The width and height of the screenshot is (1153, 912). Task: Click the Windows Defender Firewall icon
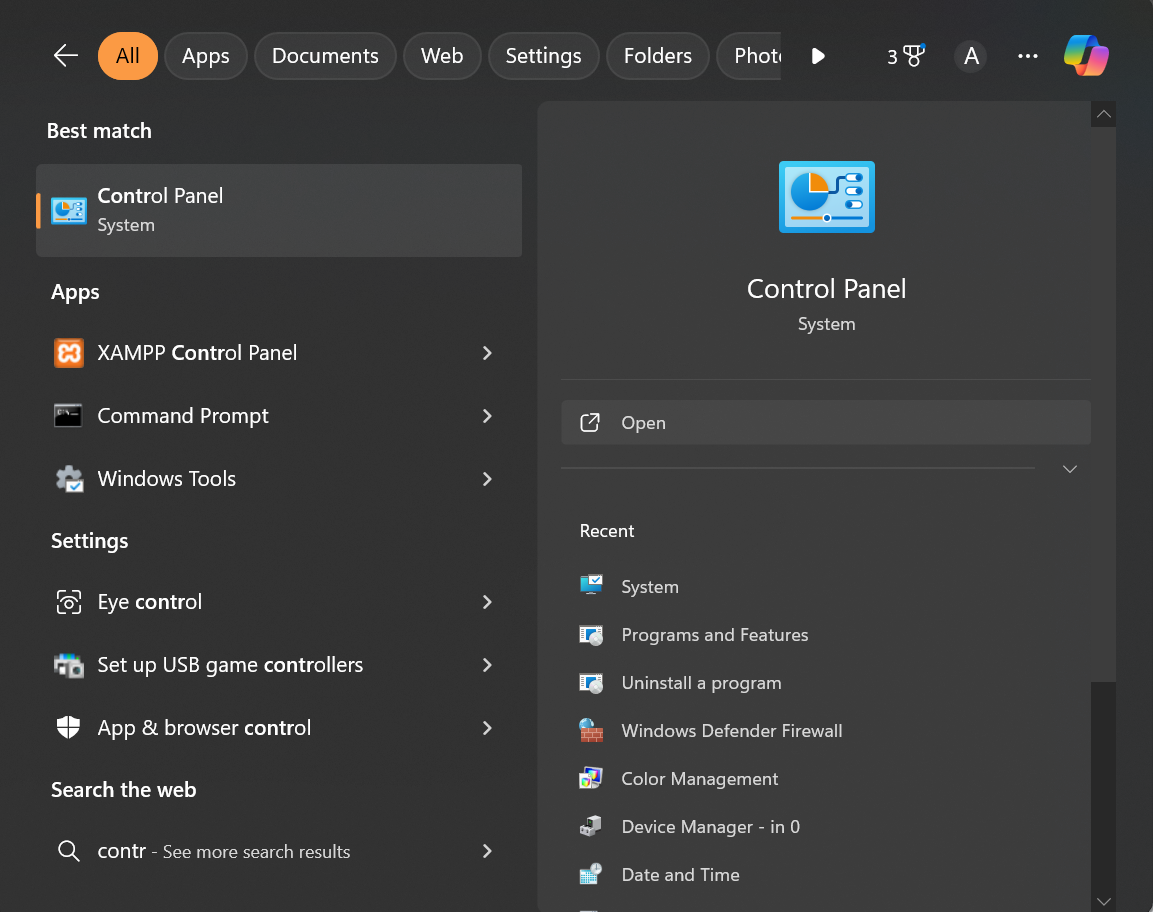pos(591,731)
